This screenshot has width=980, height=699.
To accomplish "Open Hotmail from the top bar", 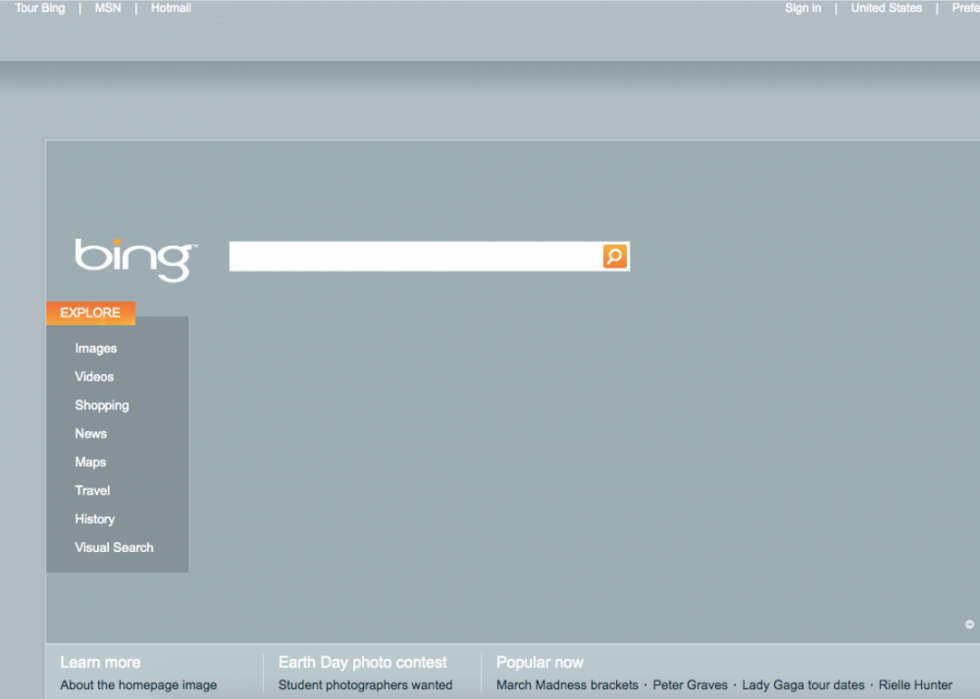I will tap(171, 8).
